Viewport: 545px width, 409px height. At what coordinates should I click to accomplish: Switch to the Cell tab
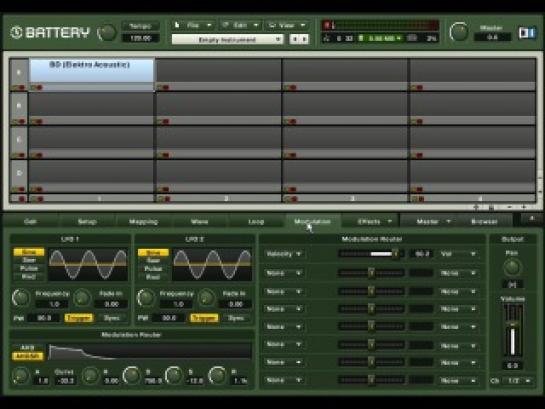[x=31, y=221]
